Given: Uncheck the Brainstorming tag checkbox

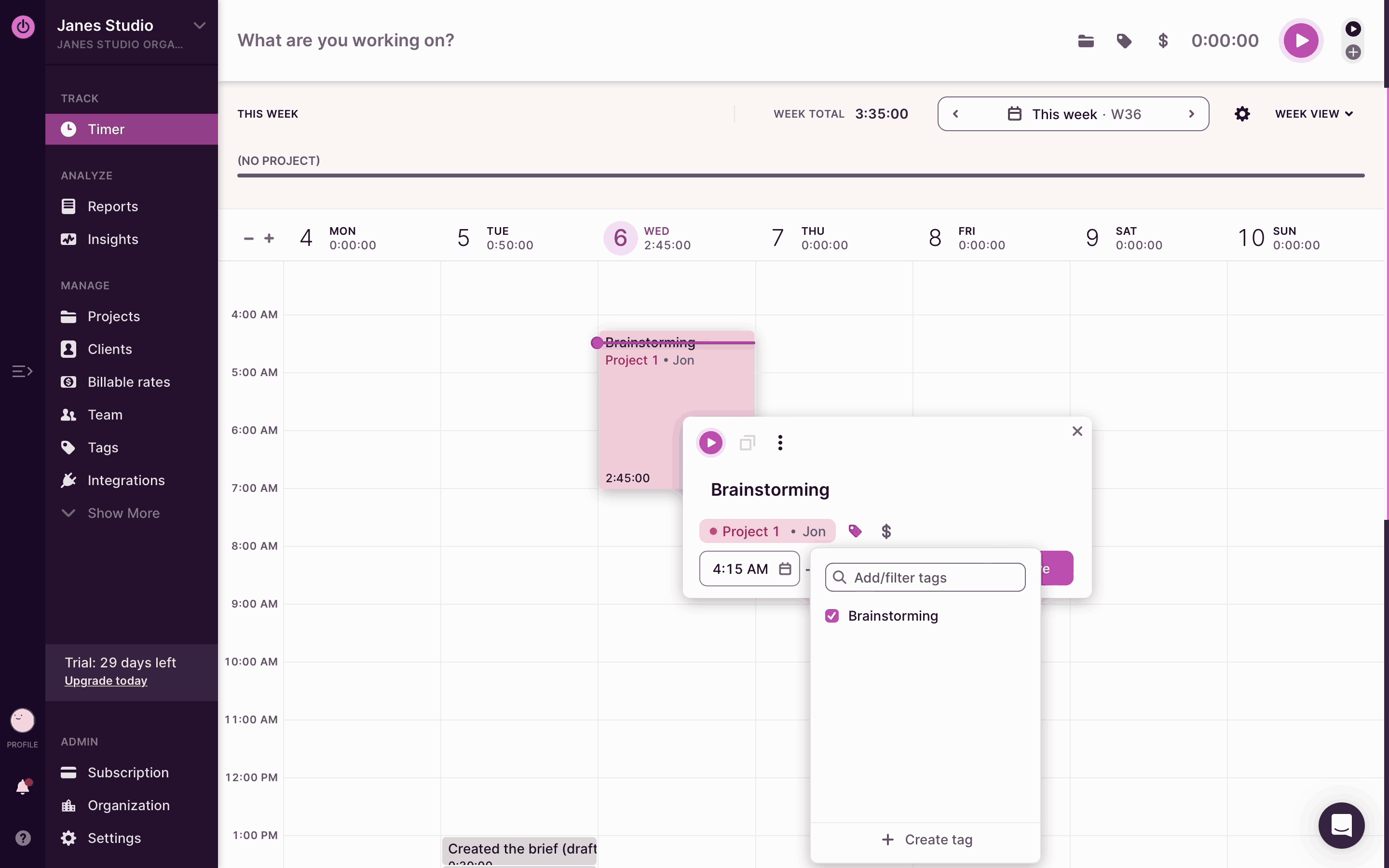Looking at the screenshot, I should tap(831, 616).
